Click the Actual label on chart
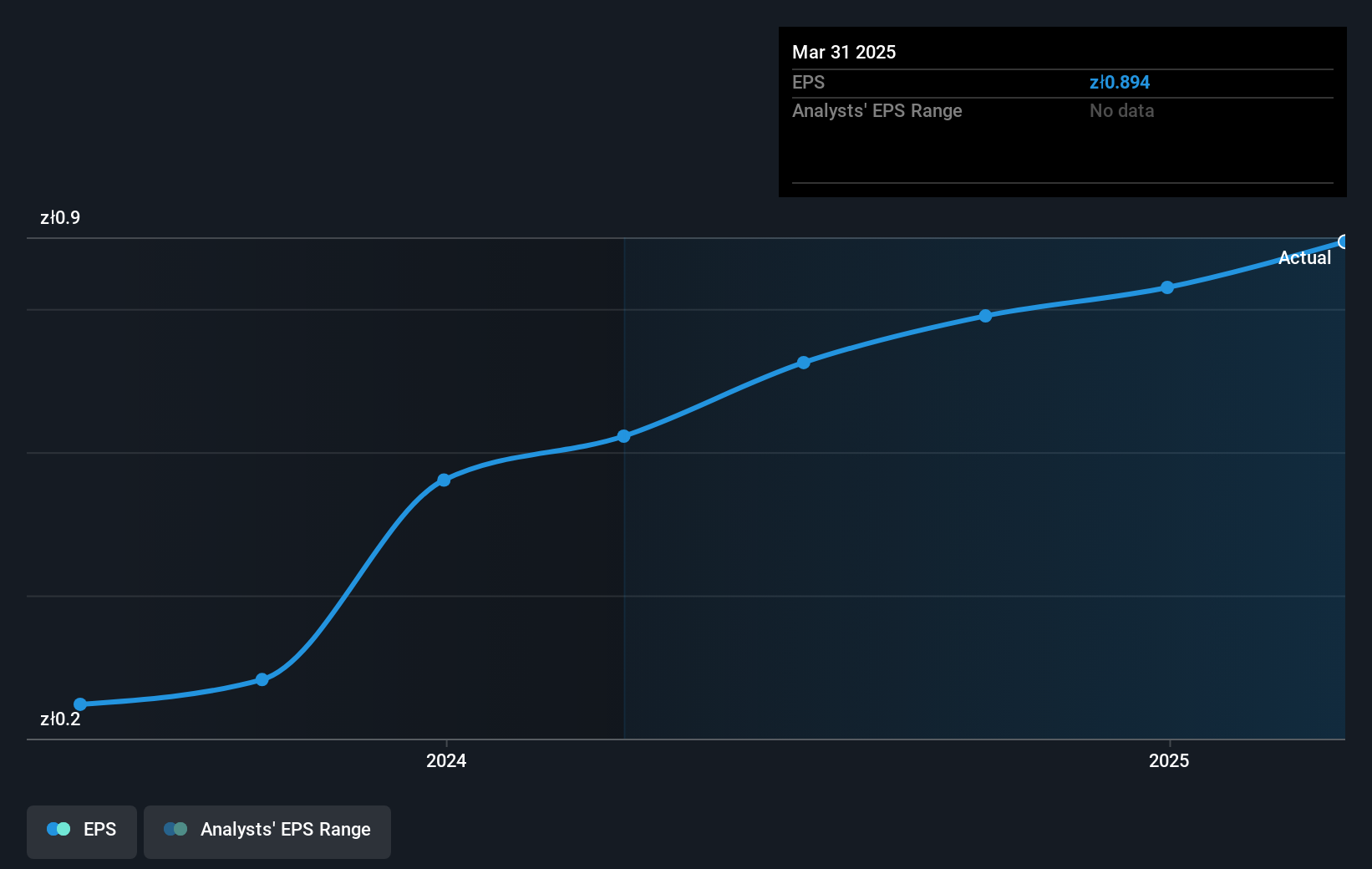The width and height of the screenshot is (1372, 869). (1304, 257)
